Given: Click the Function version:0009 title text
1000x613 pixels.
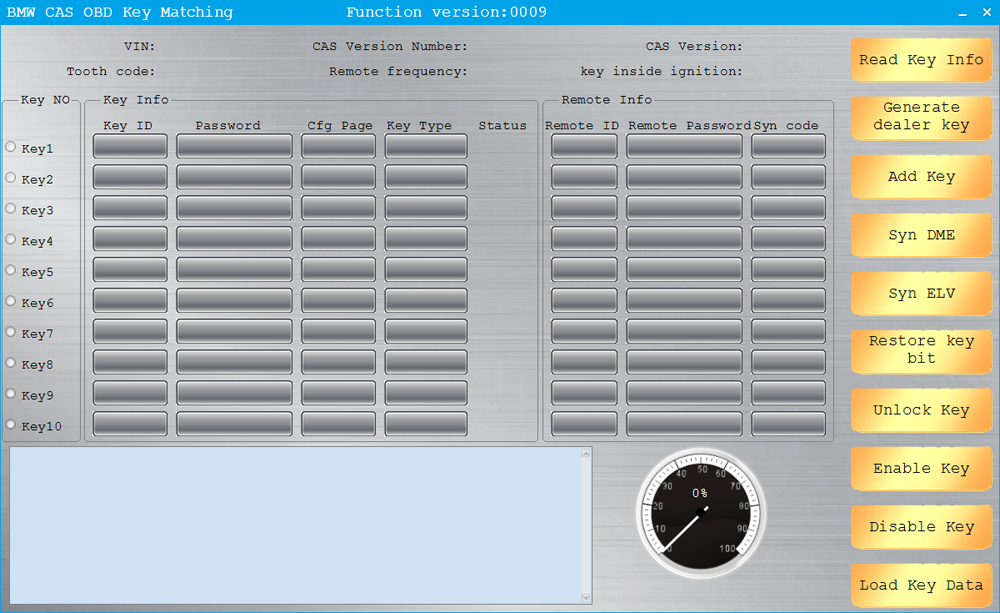Looking at the screenshot, I should pyautogui.click(x=446, y=12).
